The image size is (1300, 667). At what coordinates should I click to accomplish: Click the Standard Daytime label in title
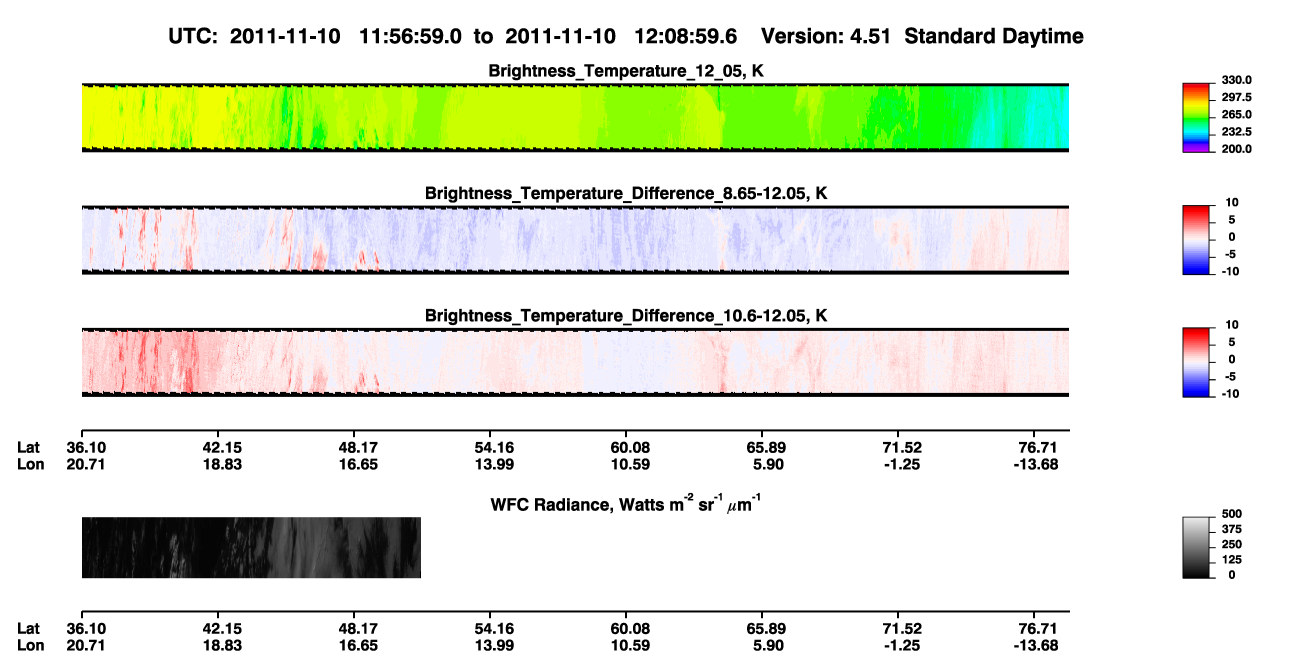coord(994,37)
